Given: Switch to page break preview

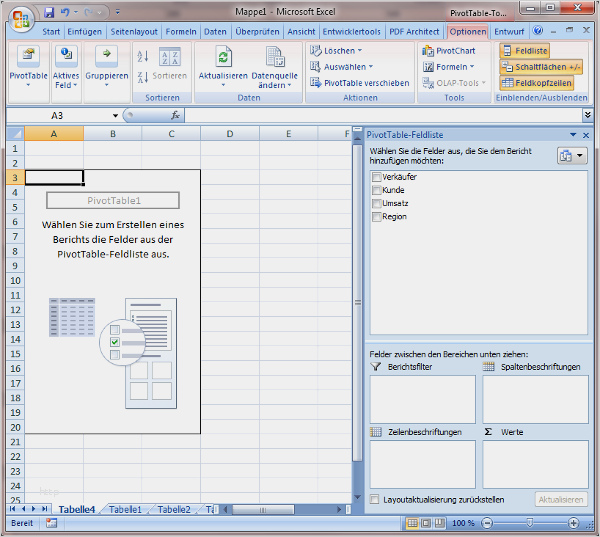Looking at the screenshot, I should click(439, 523).
